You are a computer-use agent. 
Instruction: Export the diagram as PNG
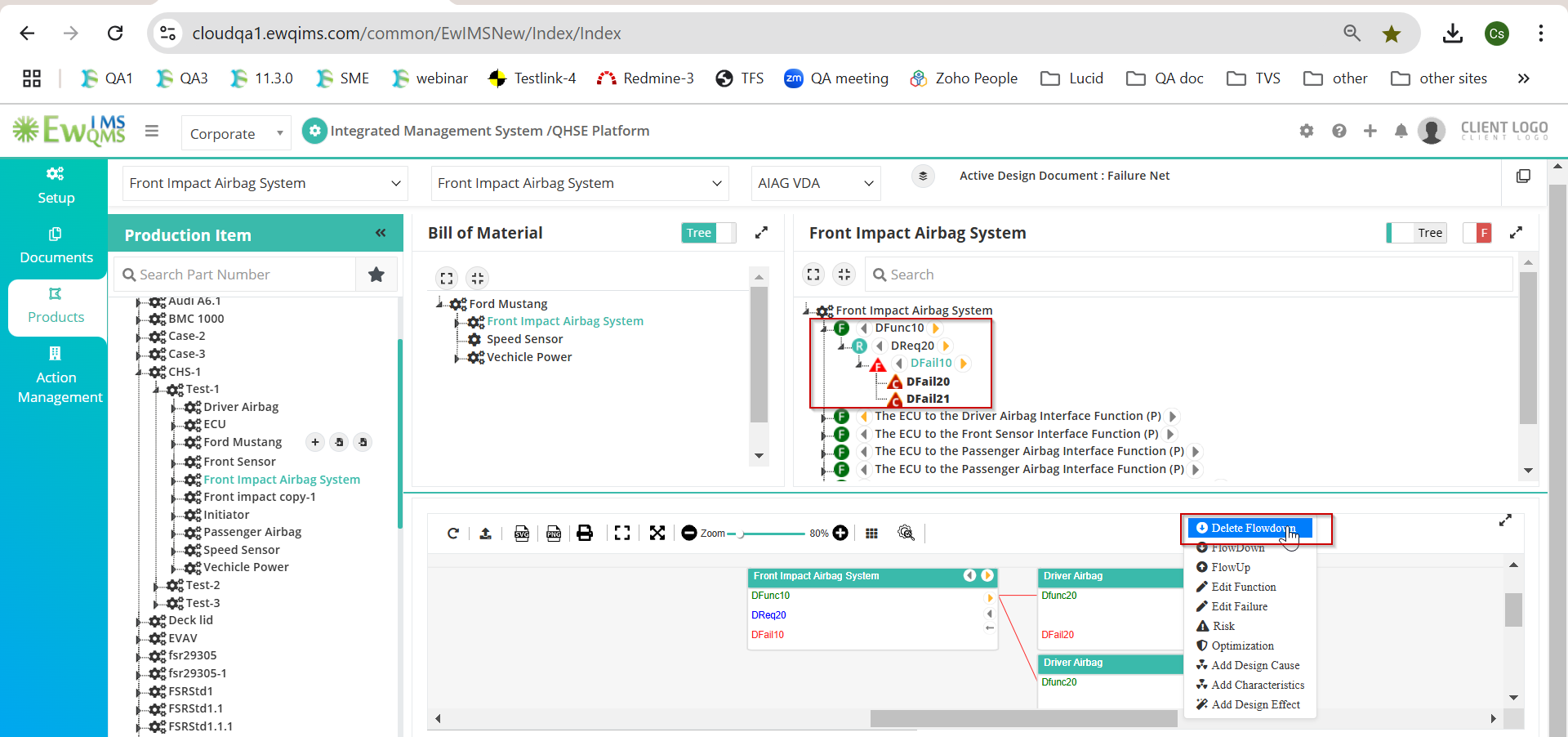point(554,534)
